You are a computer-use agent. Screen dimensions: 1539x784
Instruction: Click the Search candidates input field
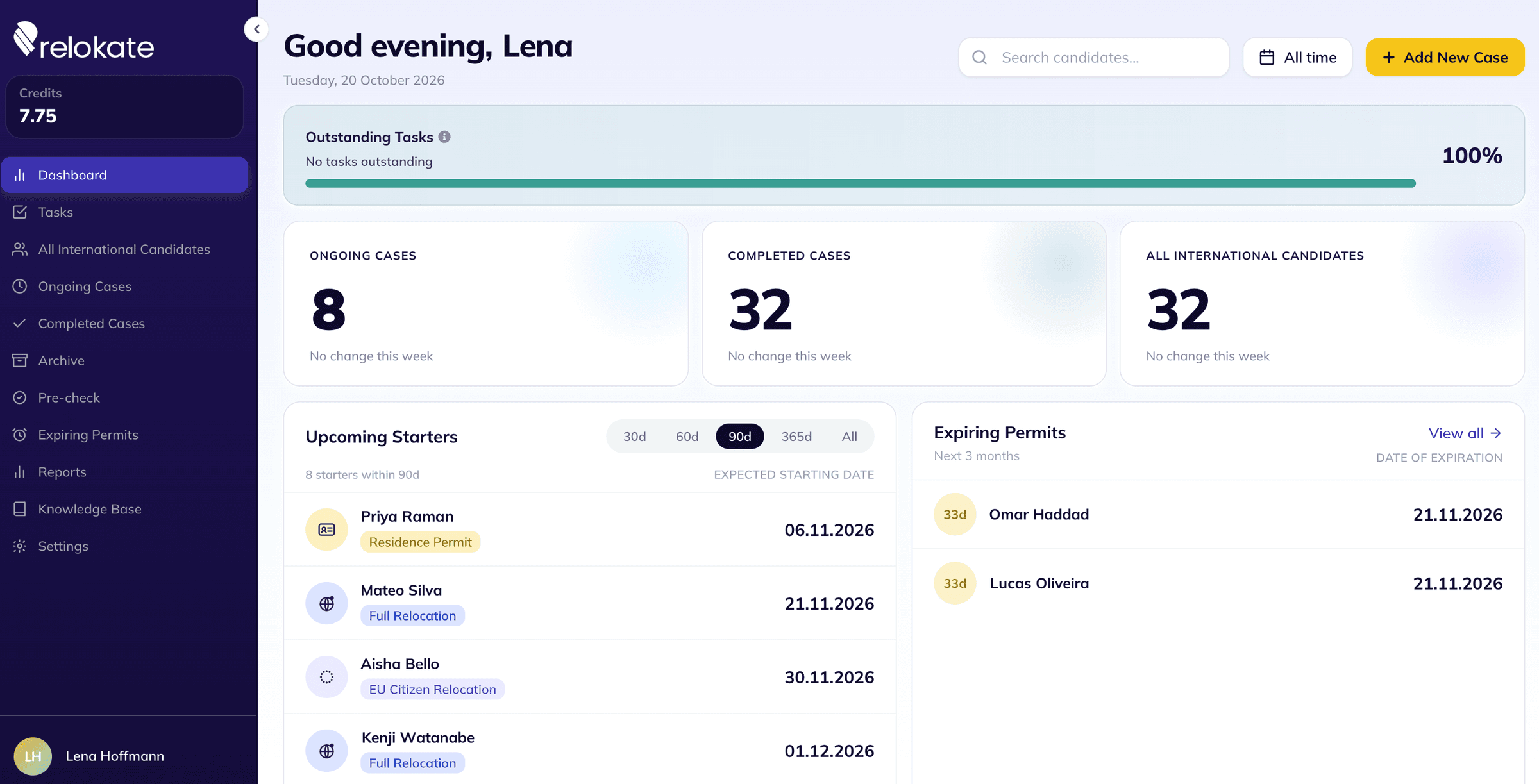(1094, 58)
